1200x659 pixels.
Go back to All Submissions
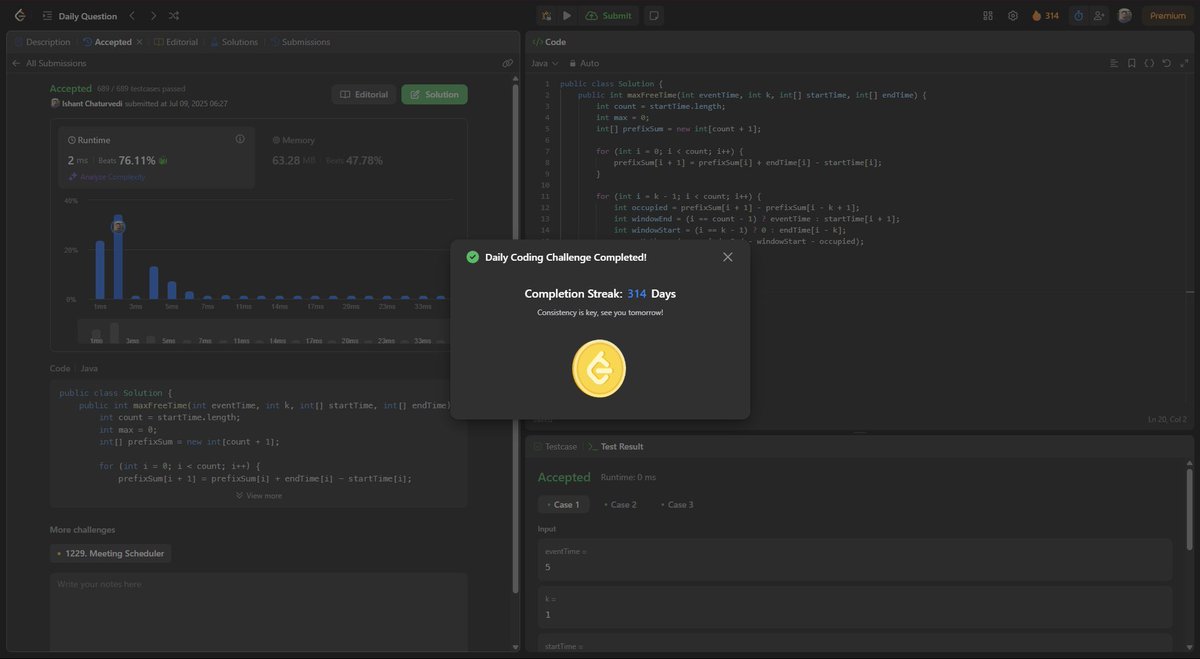(x=49, y=63)
